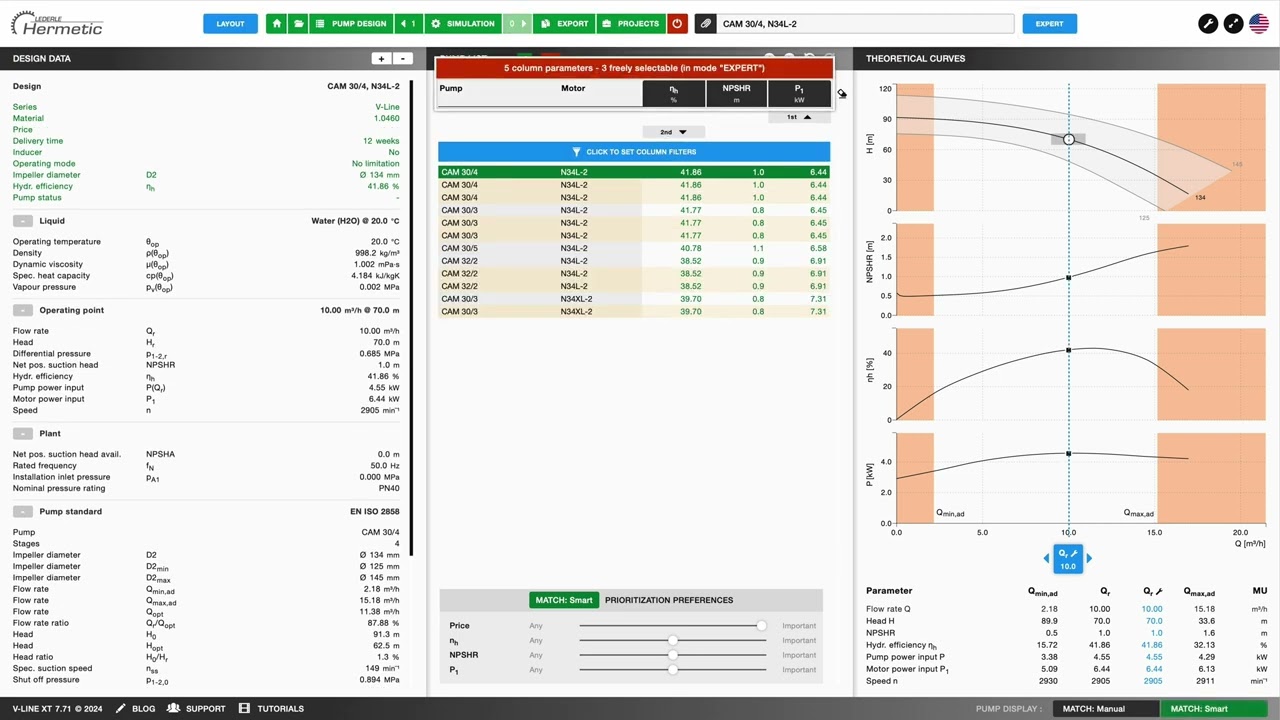Focus the CAM 30/4, N34L-2 name field
Screen dimensions: 1280x720
point(865,24)
